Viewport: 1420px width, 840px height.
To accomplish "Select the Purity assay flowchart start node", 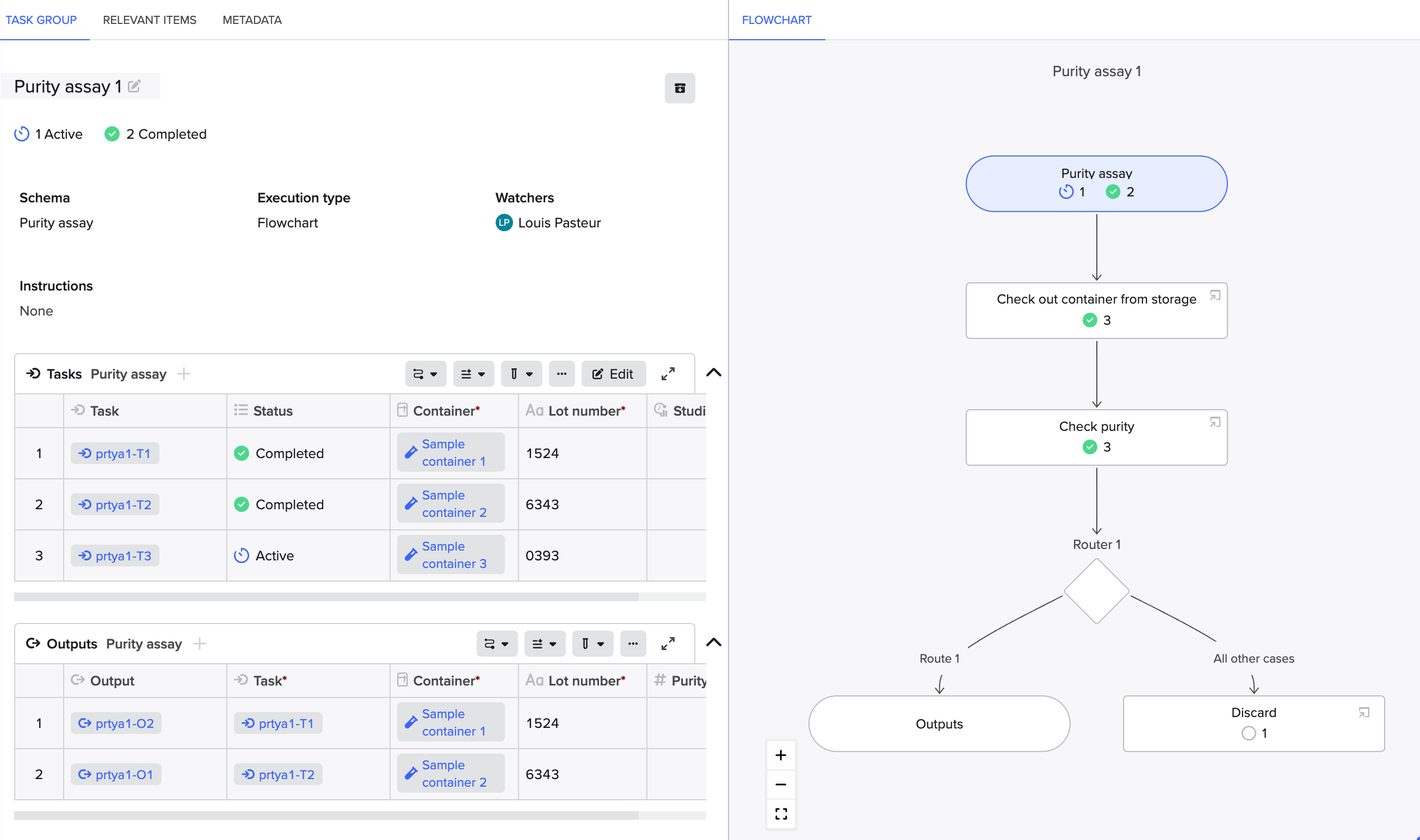I will click(x=1096, y=183).
